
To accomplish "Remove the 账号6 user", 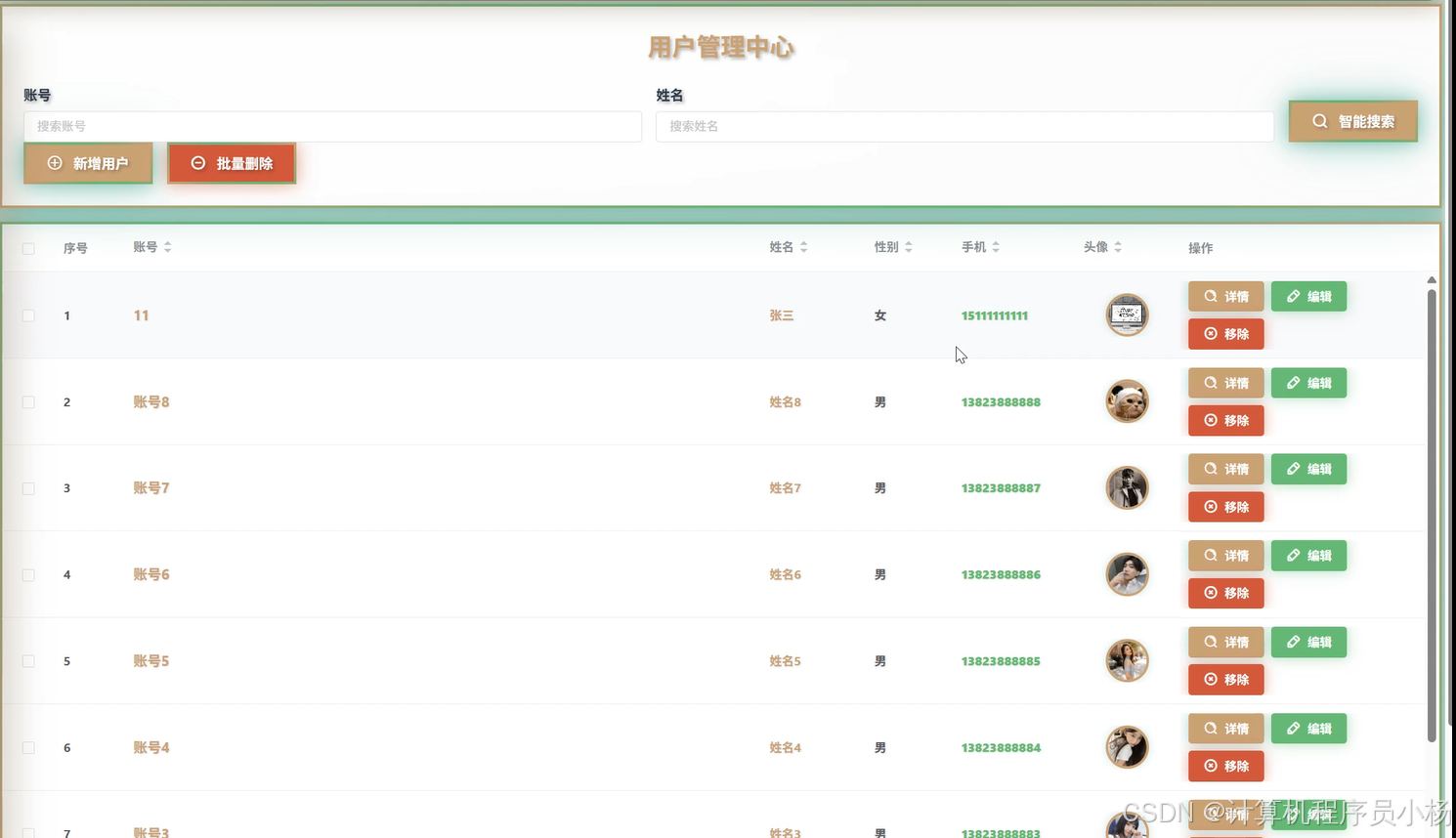I will click(x=1225, y=593).
